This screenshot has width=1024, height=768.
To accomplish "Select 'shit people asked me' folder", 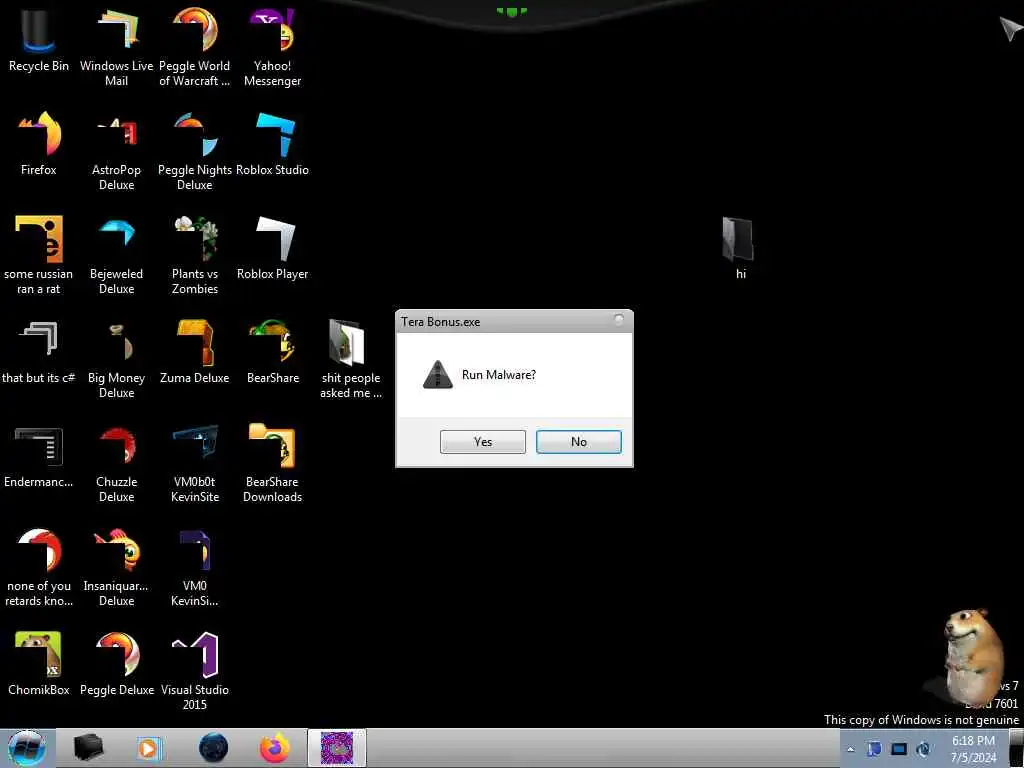I will click(351, 359).
